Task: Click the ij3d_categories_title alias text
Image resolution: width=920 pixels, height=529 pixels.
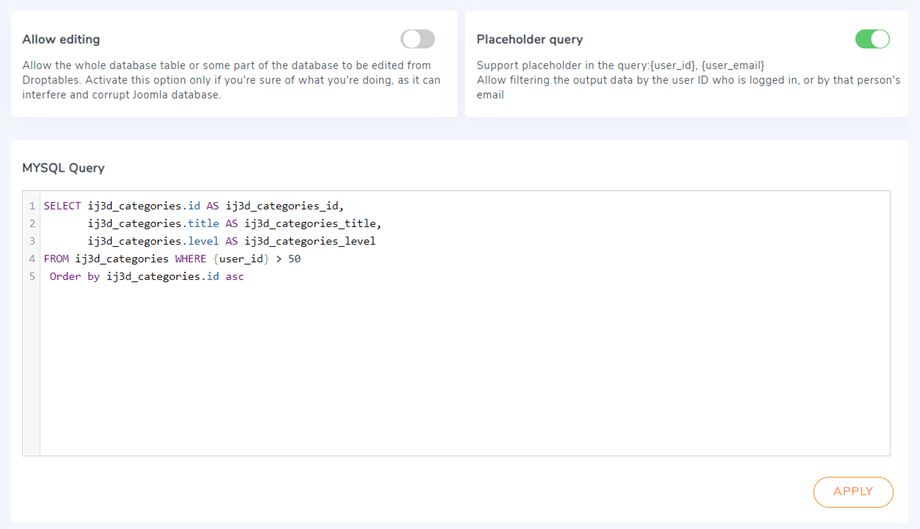Action: point(312,224)
